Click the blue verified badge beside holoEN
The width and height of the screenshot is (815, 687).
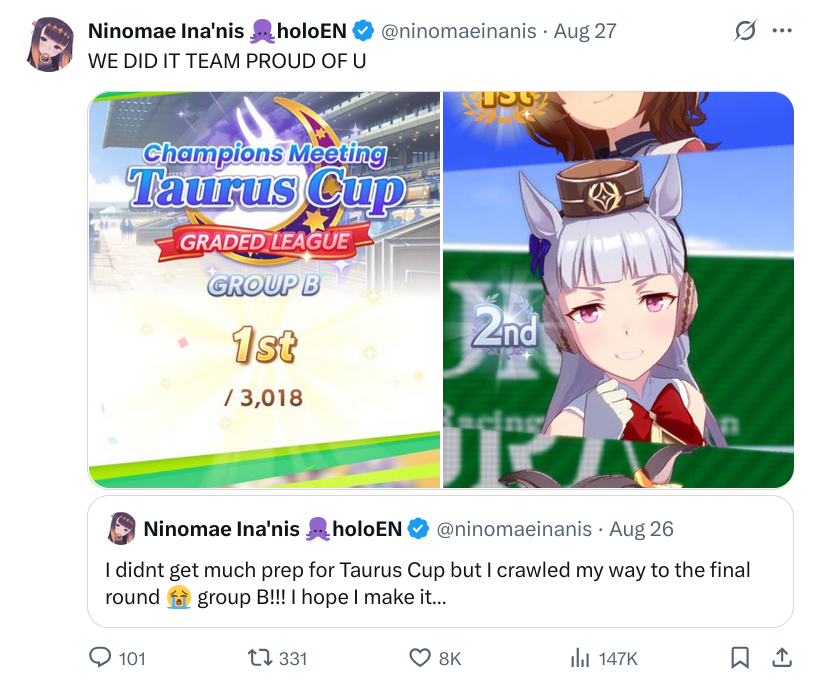[363, 31]
